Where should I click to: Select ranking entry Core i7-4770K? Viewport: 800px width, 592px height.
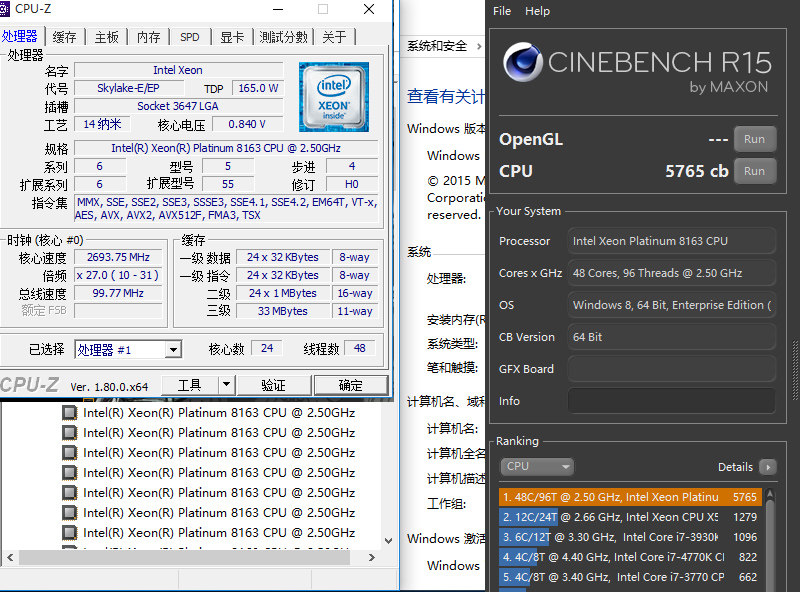pyautogui.click(x=630, y=557)
